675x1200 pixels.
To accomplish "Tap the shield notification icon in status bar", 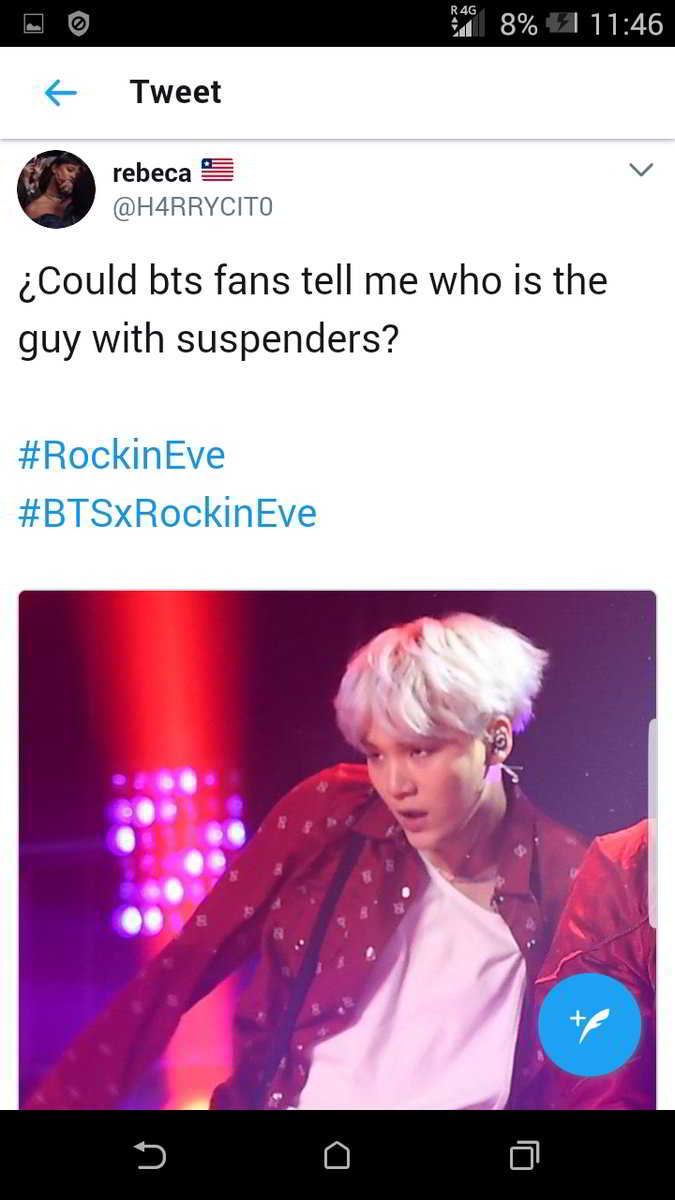I will tap(79, 23).
